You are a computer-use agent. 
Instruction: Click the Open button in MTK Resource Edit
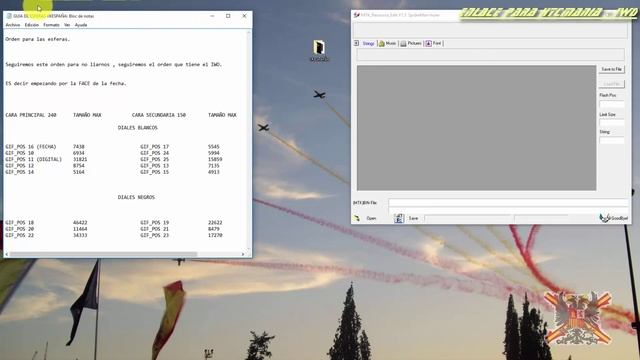(371, 218)
